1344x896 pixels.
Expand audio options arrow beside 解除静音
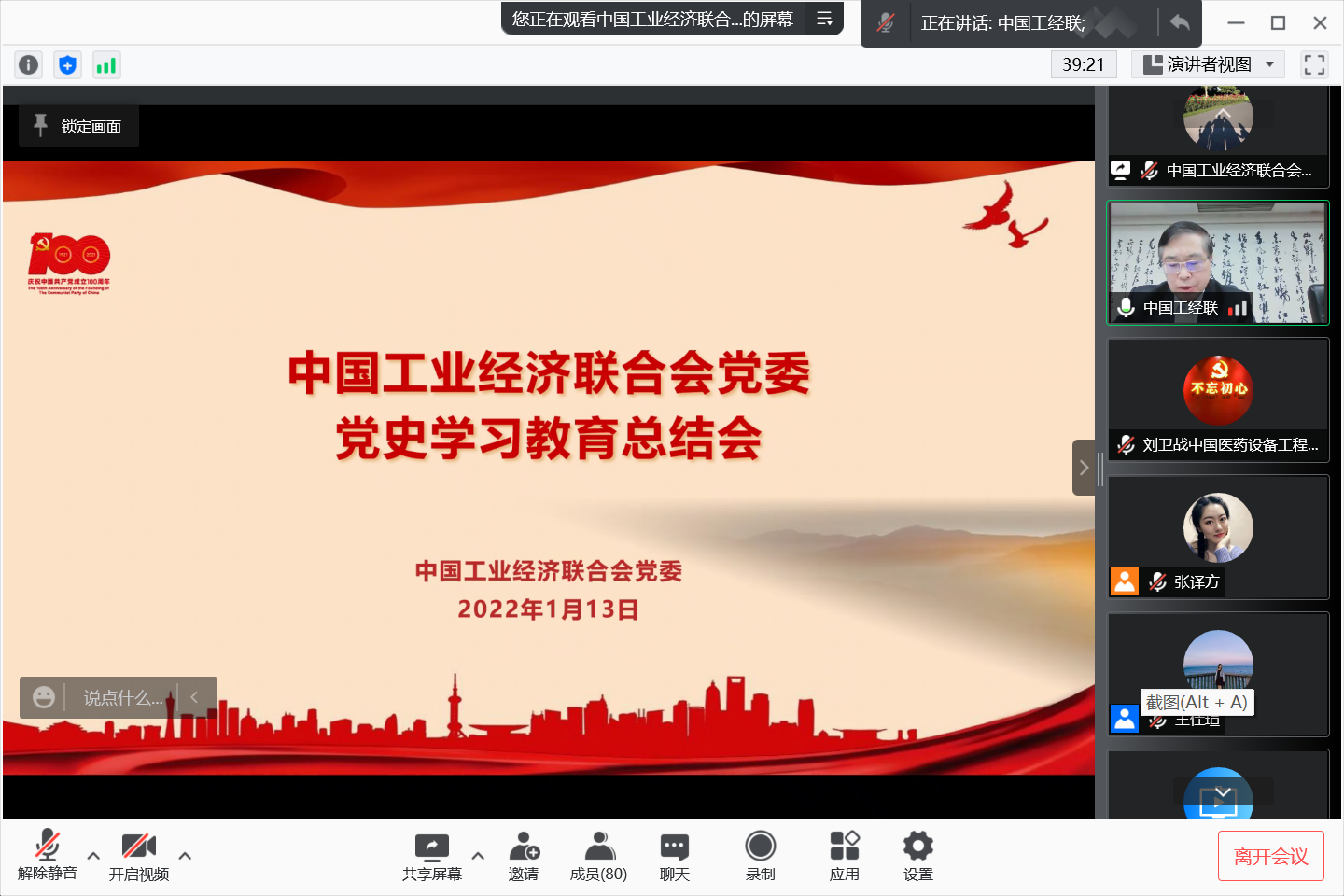pyautogui.click(x=93, y=855)
